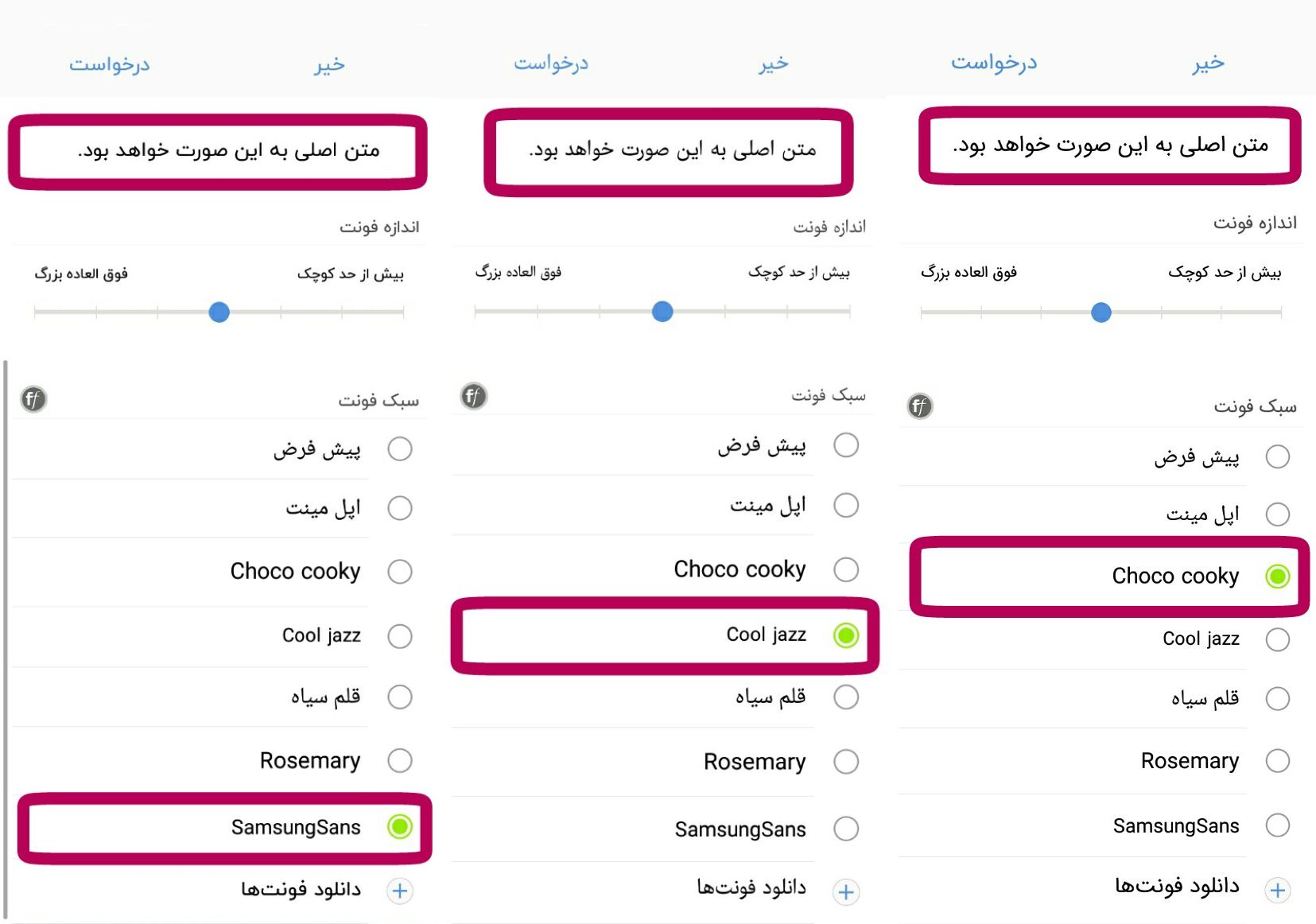Select قلم سیاه radio button in left panel

tap(400, 697)
